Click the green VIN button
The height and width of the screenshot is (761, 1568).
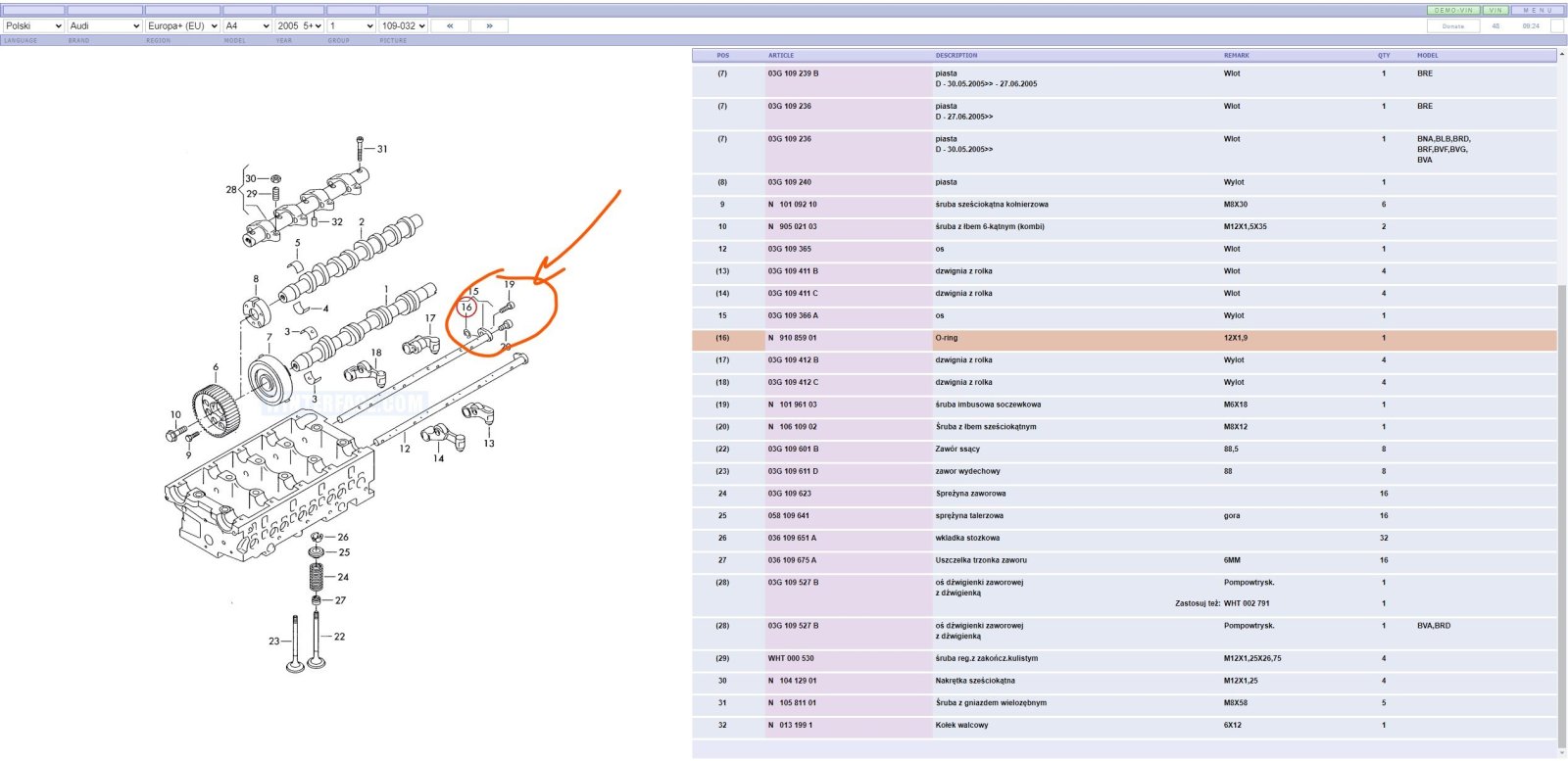click(x=1495, y=10)
